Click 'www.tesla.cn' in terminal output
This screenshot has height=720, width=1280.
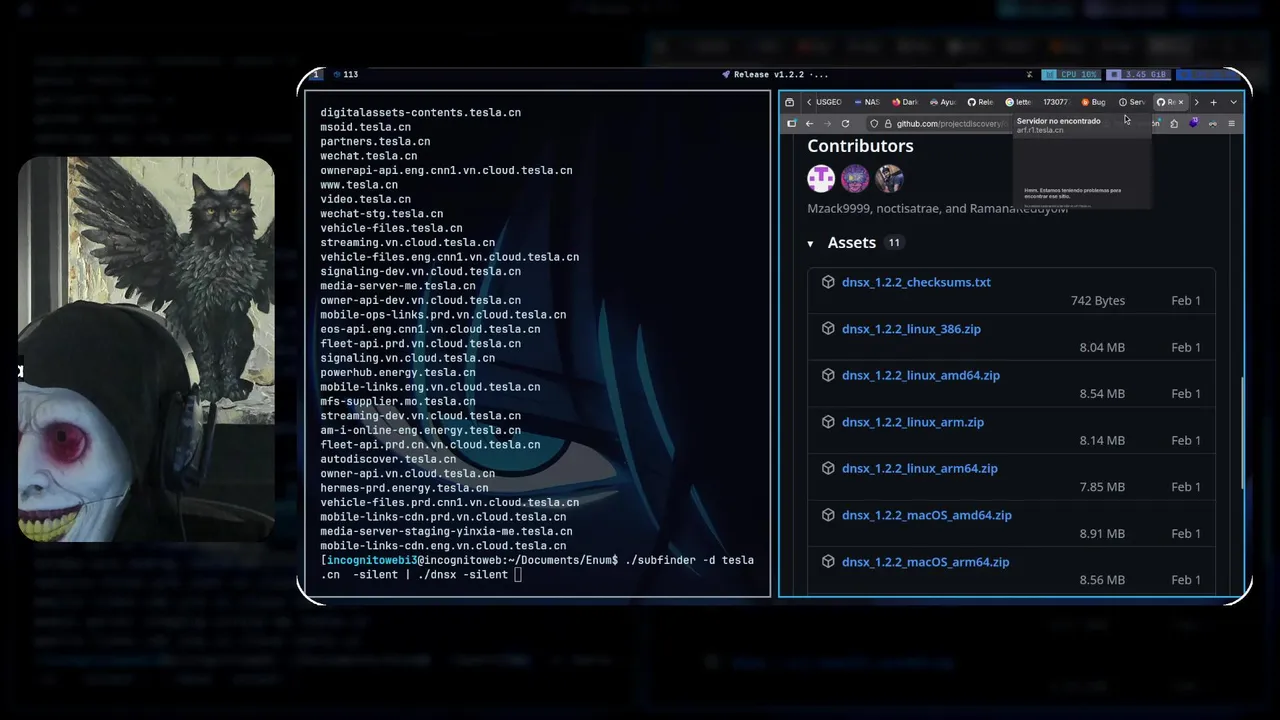coord(359,185)
